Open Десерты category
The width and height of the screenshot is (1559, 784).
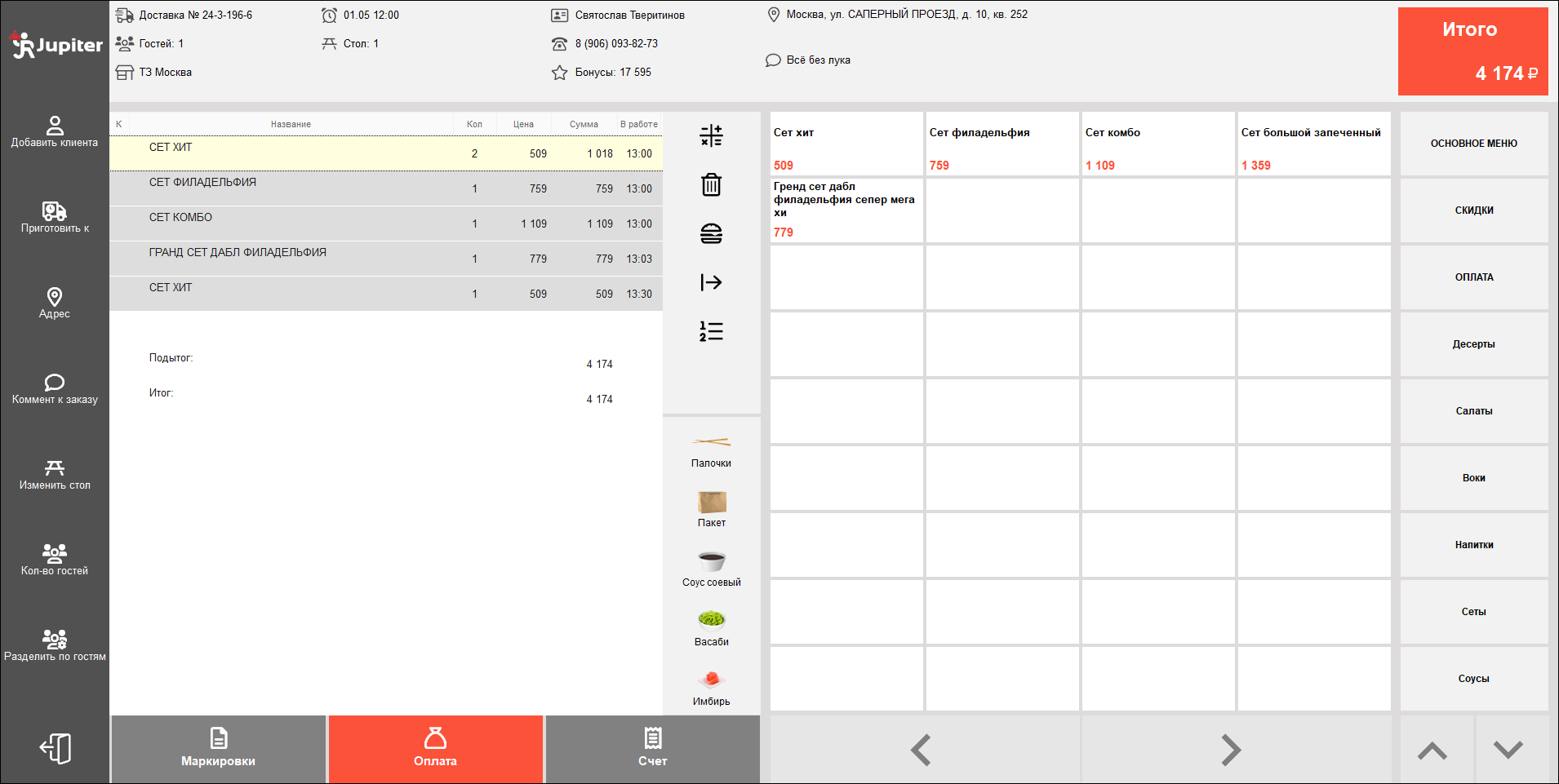(1474, 344)
